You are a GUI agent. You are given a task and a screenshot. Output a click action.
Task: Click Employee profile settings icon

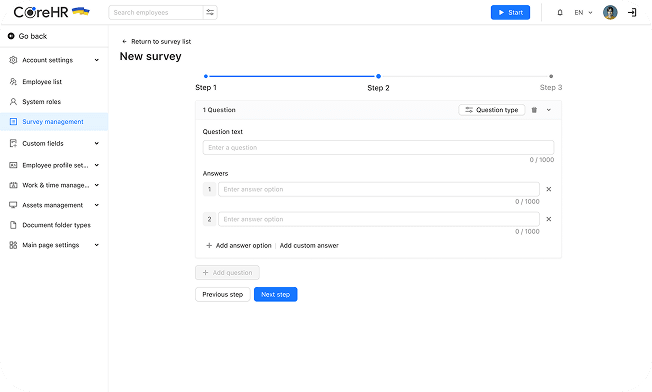coord(13,165)
